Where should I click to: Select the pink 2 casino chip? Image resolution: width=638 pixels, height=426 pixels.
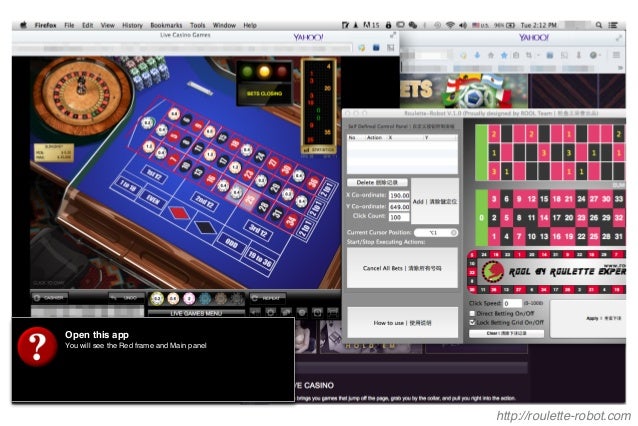point(189,299)
